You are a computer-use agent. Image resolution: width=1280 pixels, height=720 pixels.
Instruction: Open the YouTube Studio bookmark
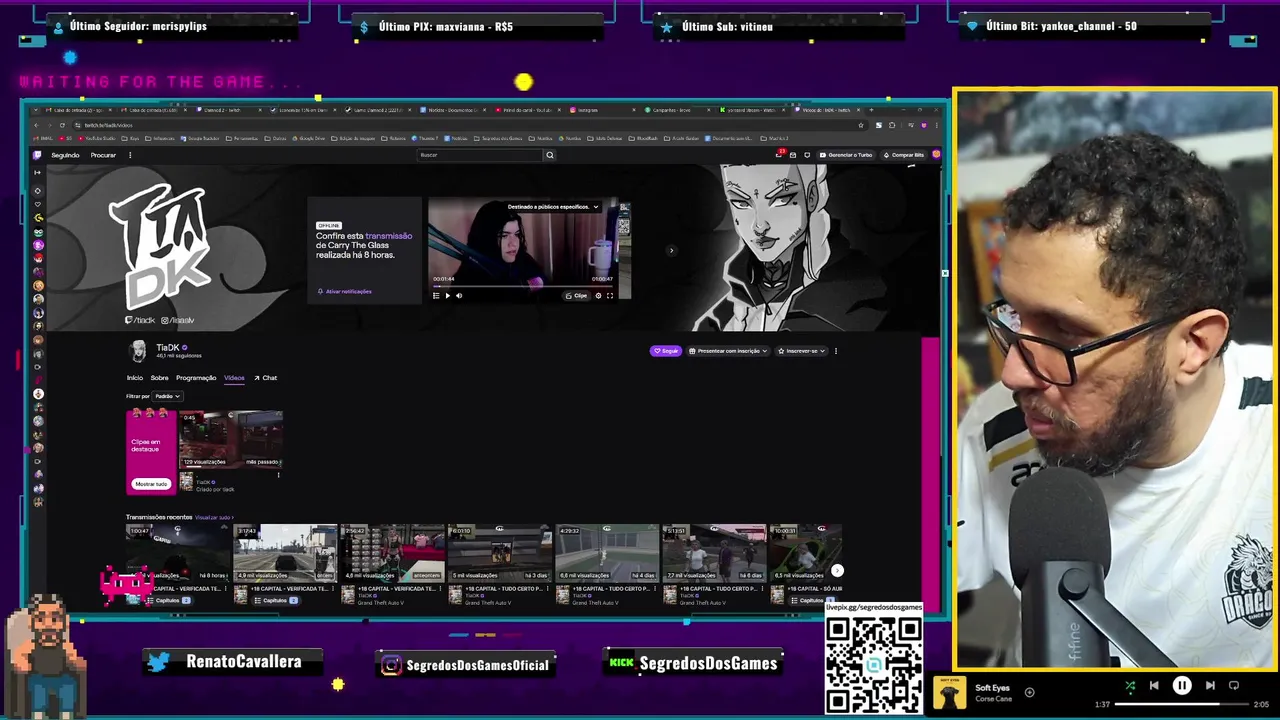[x=96, y=138]
